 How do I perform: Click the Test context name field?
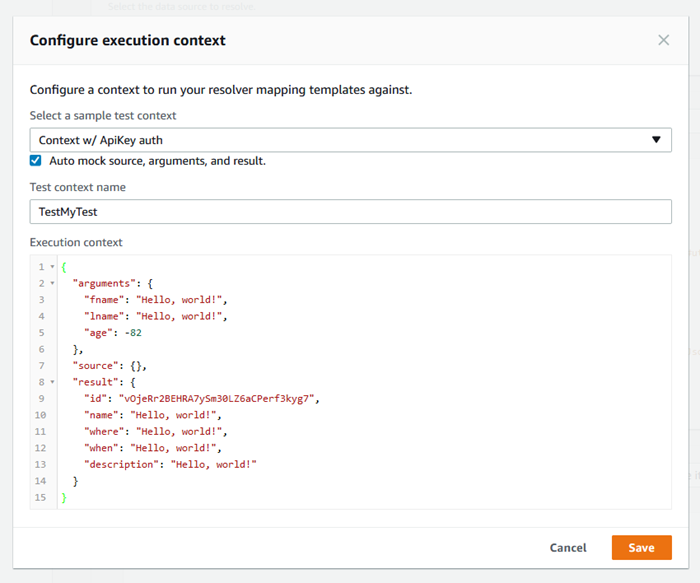point(350,211)
